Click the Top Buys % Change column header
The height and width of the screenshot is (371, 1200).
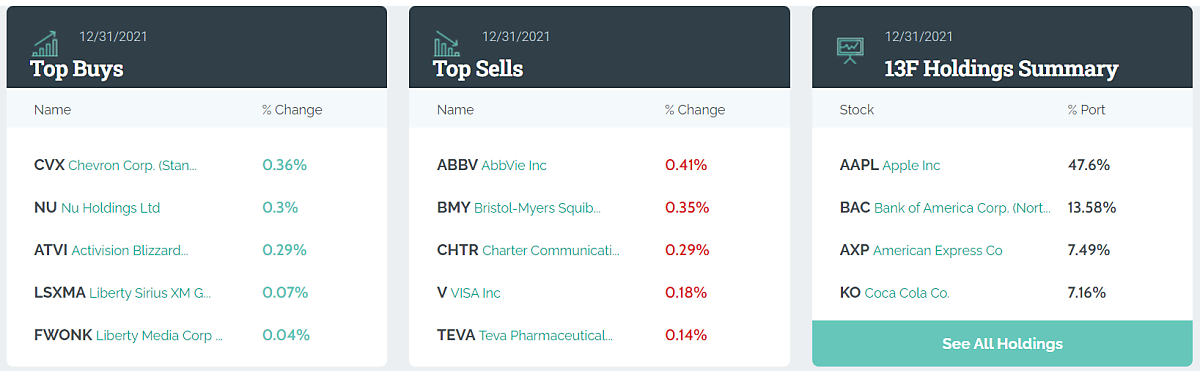click(292, 110)
